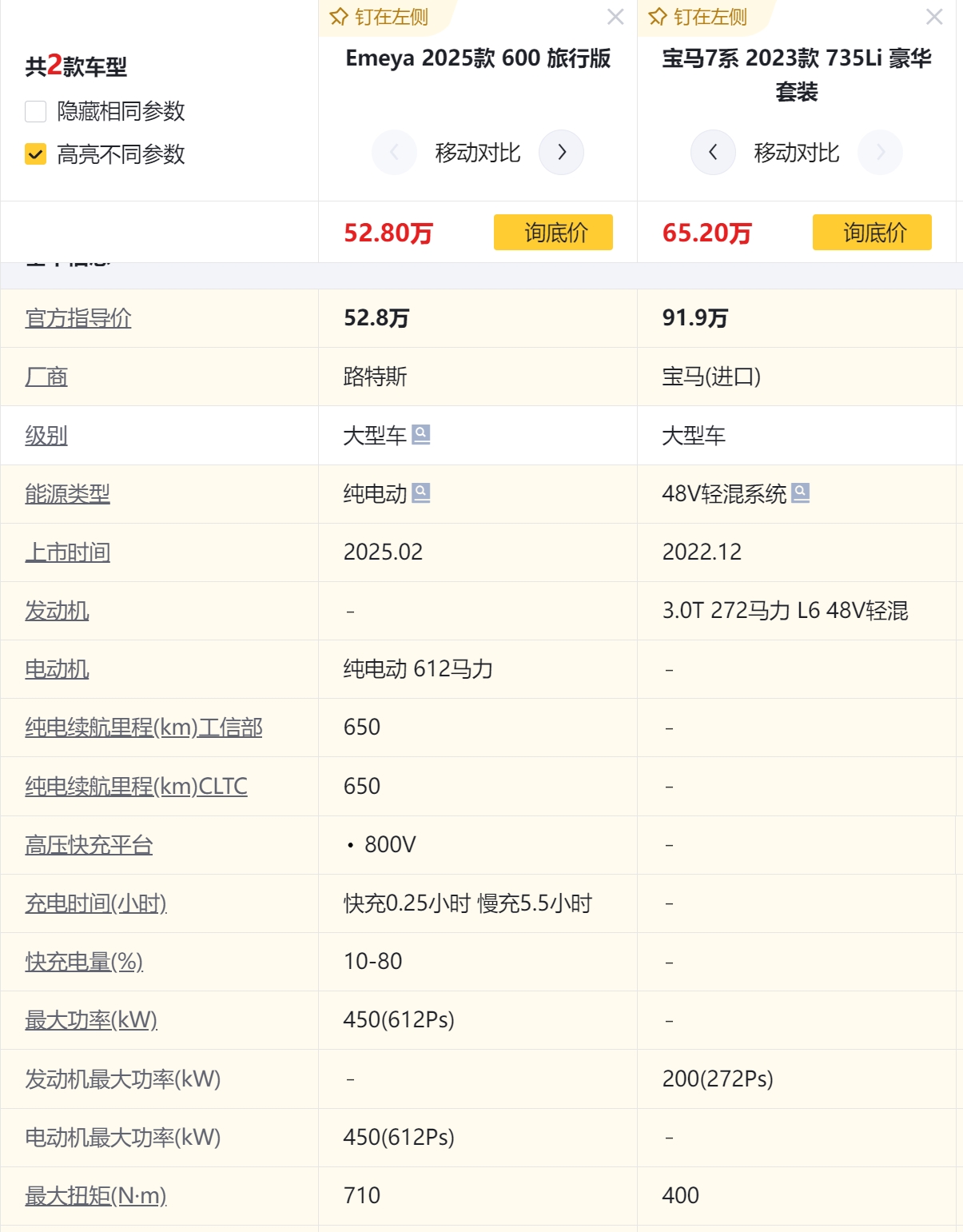
Task: Open the 上市时间 parameter link
Action: click(x=67, y=552)
